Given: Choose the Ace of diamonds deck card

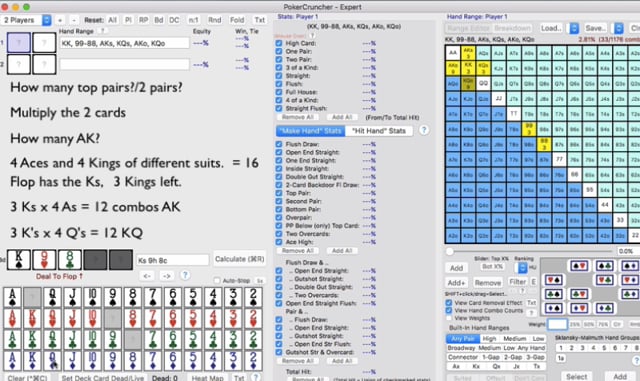Looking at the screenshot, I should pyautogui.click(x=12, y=361).
